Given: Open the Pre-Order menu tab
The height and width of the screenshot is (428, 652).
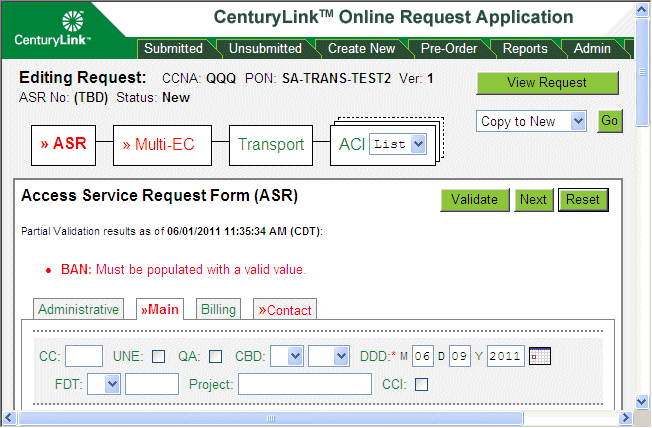Looking at the screenshot, I should coord(447,48).
